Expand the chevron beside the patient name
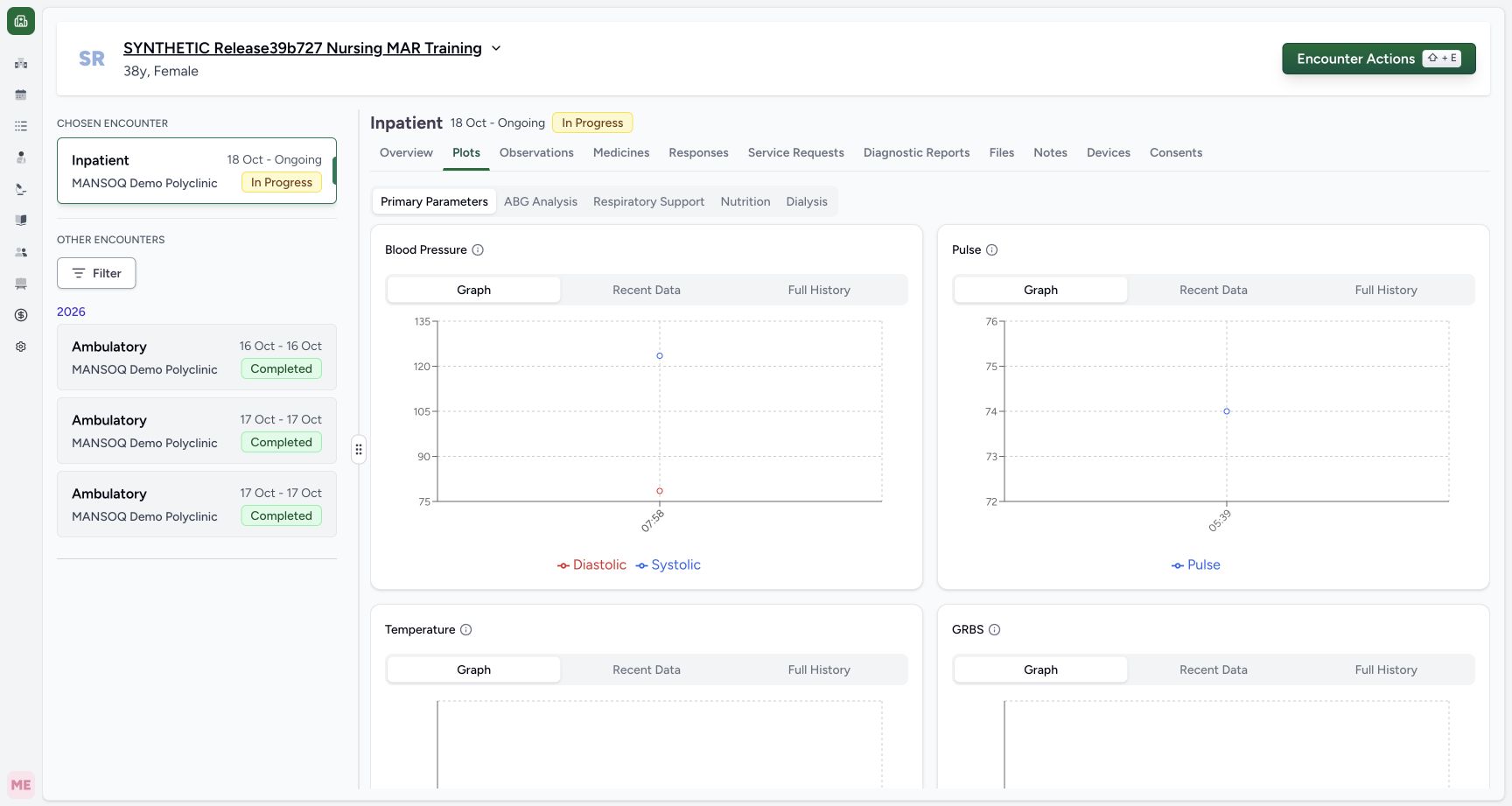 (496, 48)
